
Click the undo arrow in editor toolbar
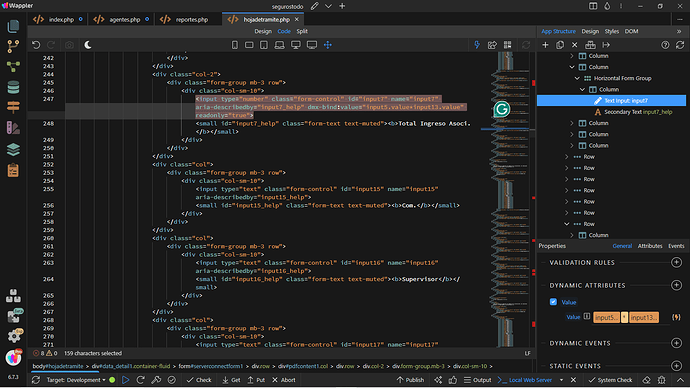click(x=36, y=45)
